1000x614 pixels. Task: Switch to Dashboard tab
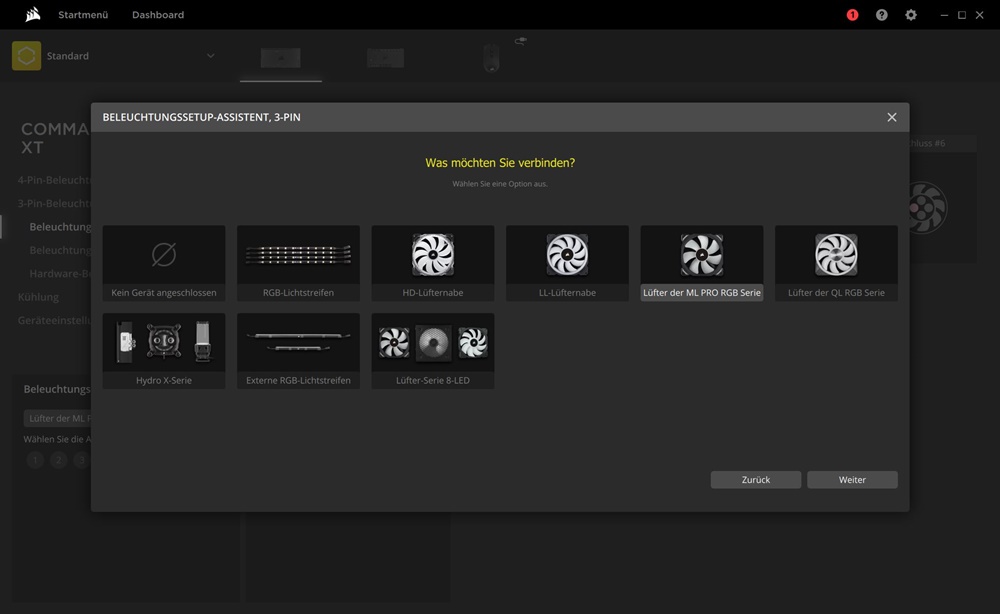(158, 15)
